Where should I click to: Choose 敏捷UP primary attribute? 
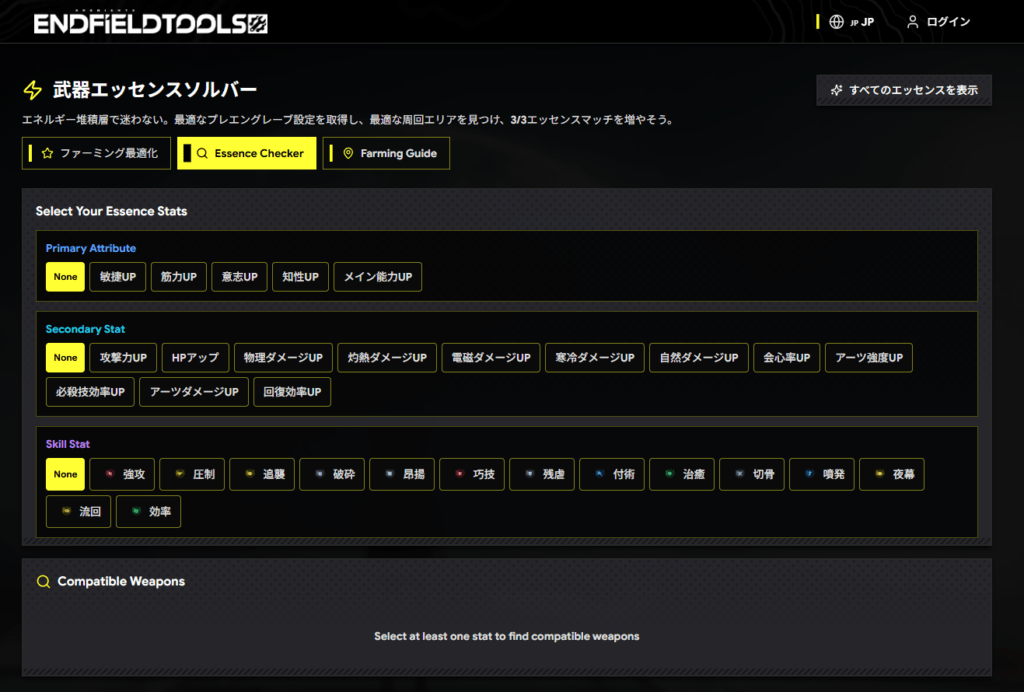coord(118,277)
